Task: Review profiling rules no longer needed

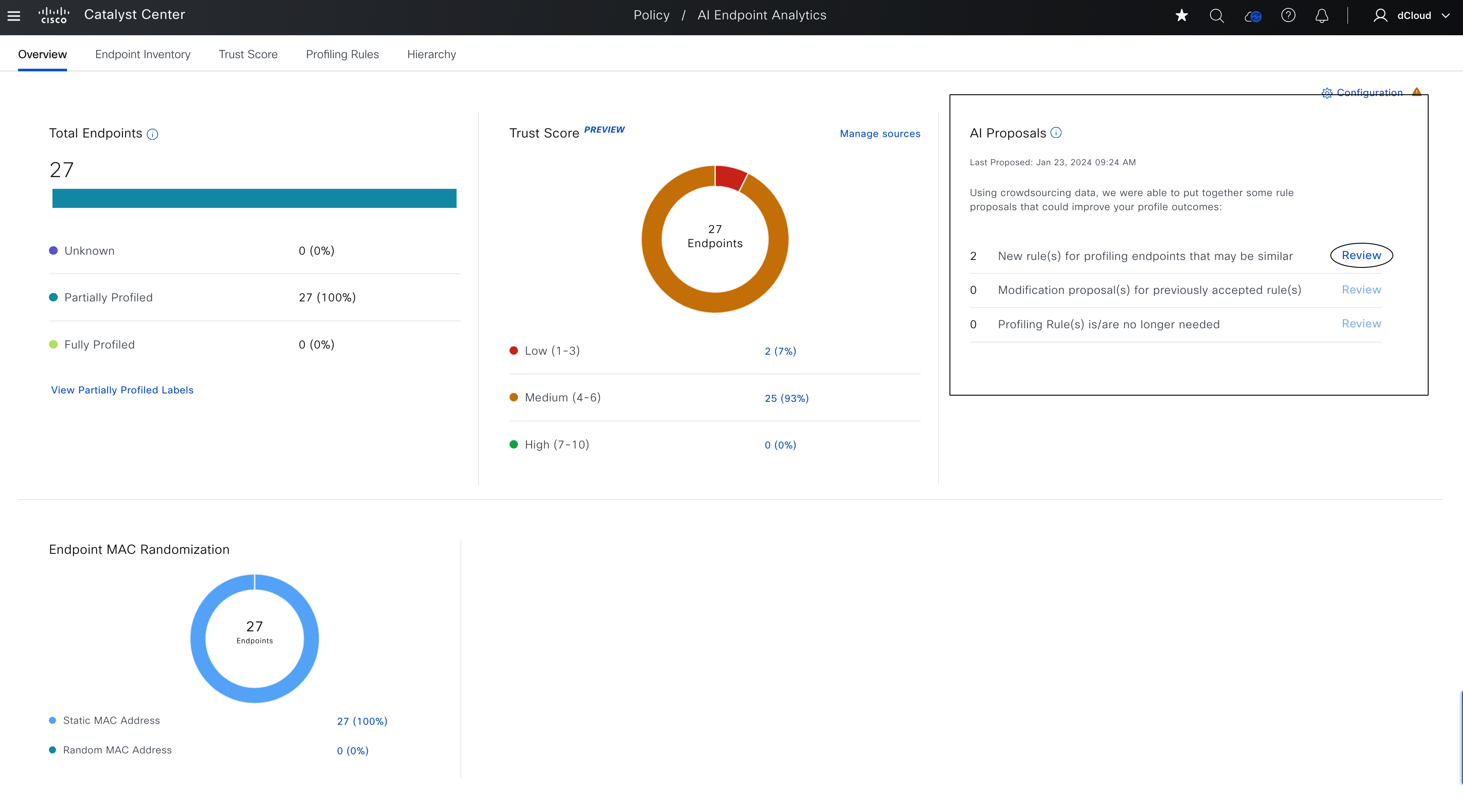Action: [1361, 324]
